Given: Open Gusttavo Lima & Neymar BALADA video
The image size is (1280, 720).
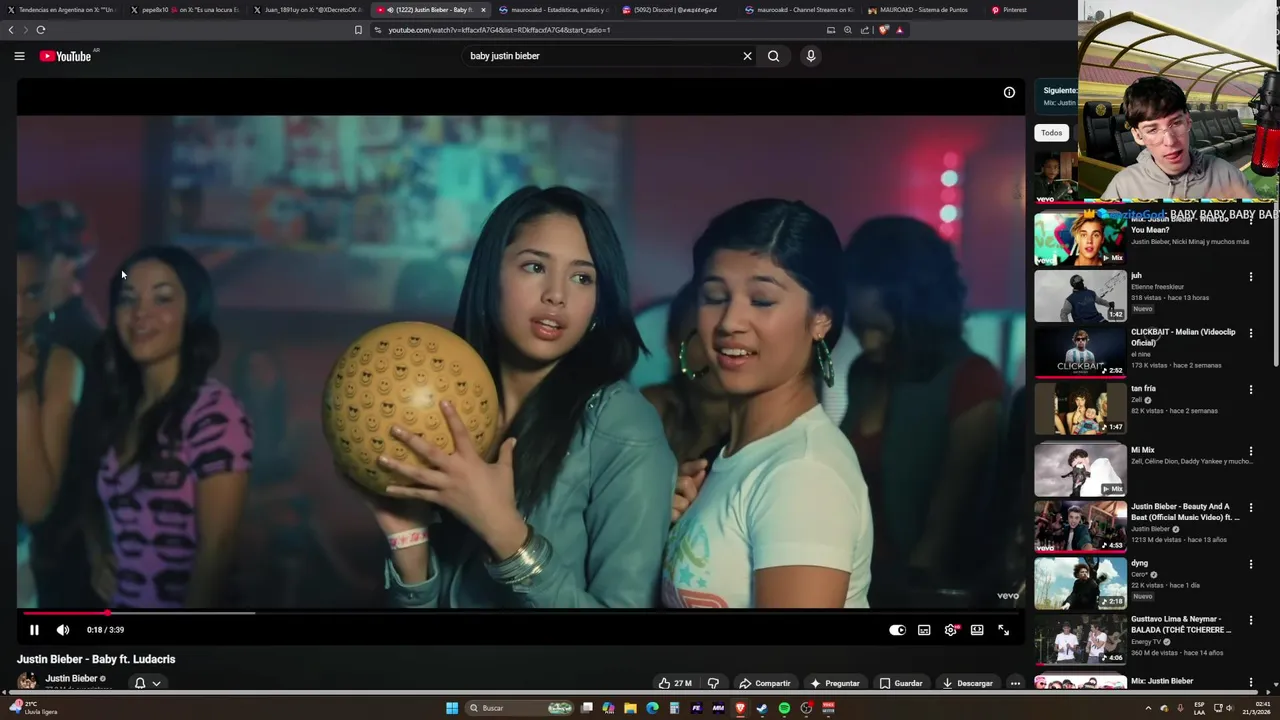Looking at the screenshot, I should [1080, 639].
